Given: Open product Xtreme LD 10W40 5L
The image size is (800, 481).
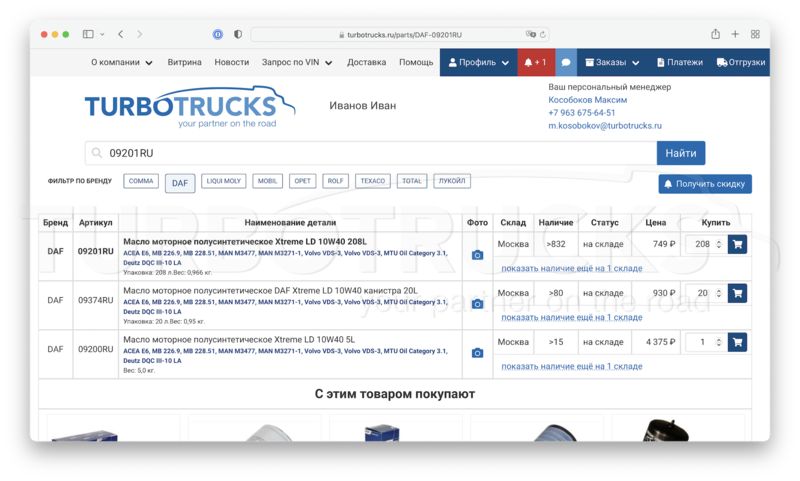Looking at the screenshot, I should click(x=239, y=340).
